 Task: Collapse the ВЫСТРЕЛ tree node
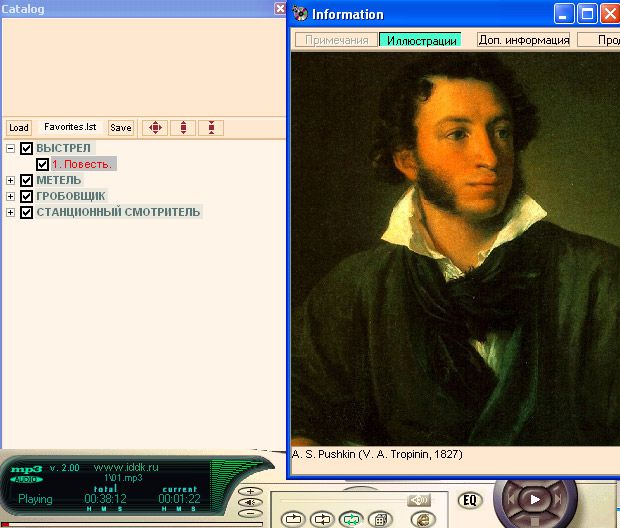[x=11, y=148]
